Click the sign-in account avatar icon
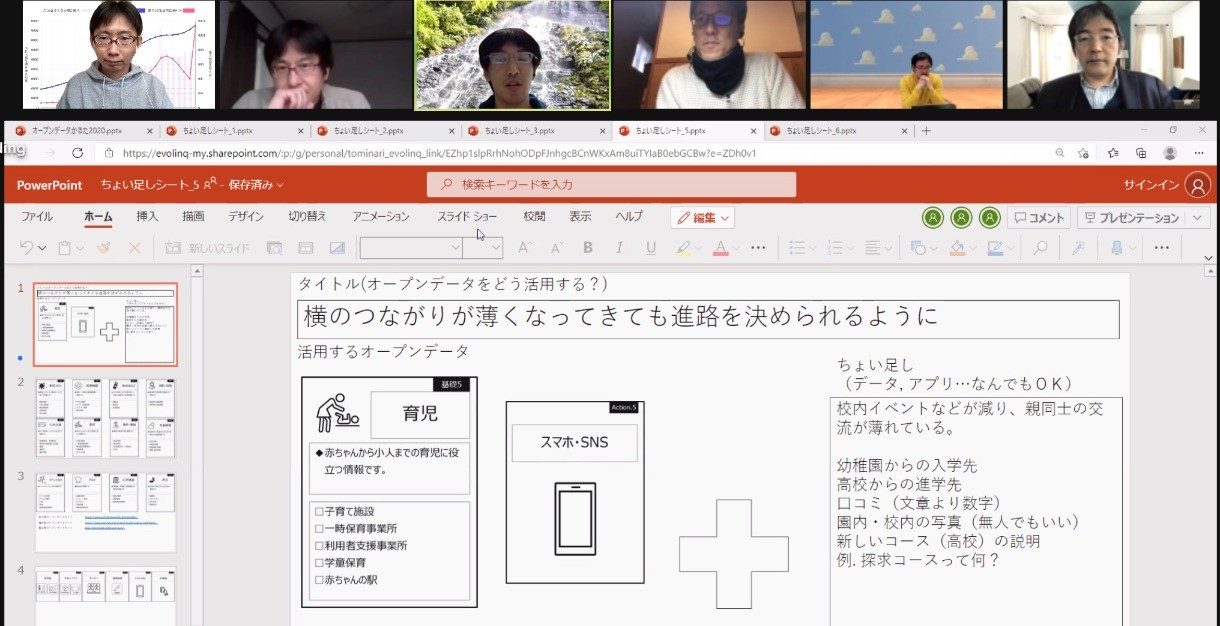 tap(1197, 185)
